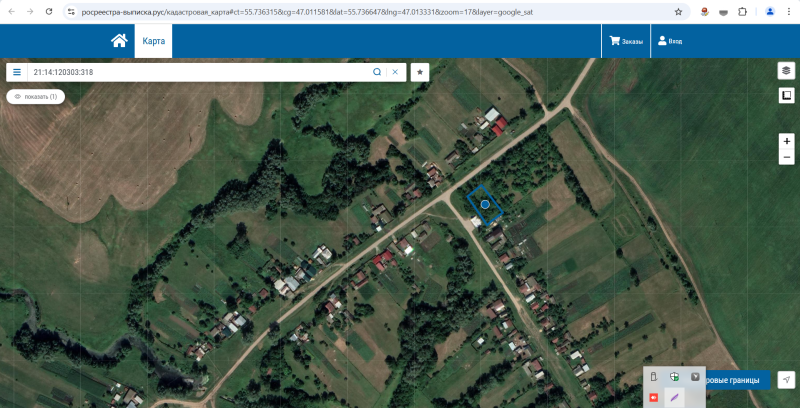Add to favorites with the star button

point(420,72)
